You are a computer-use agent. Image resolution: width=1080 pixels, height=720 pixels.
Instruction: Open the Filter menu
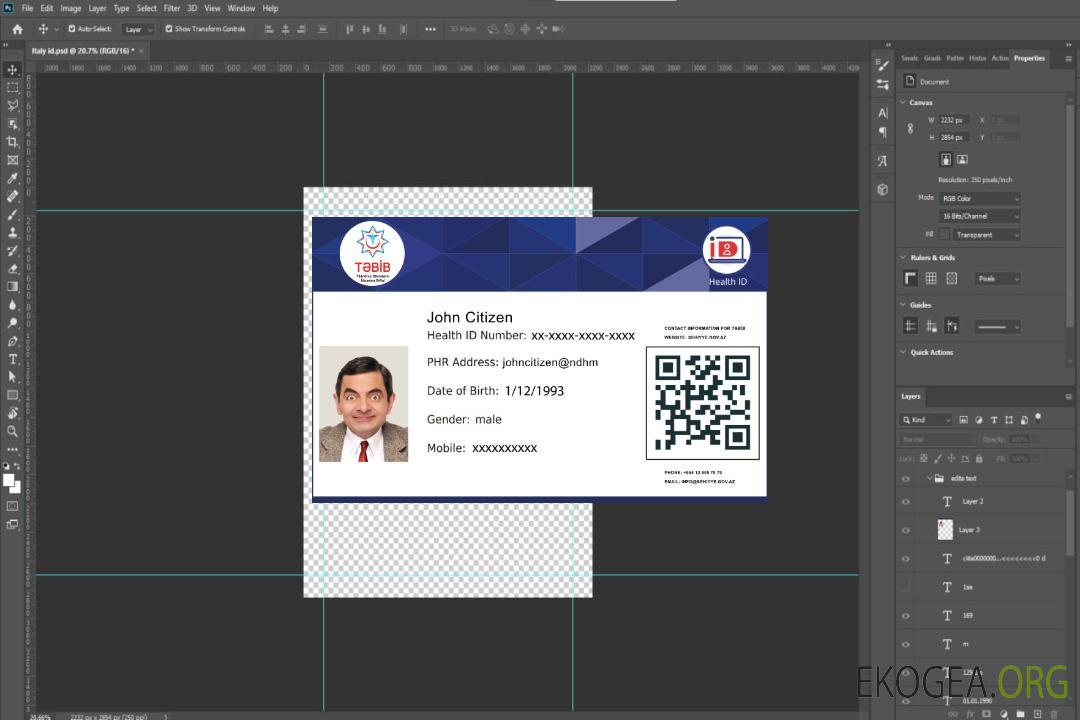pos(172,8)
